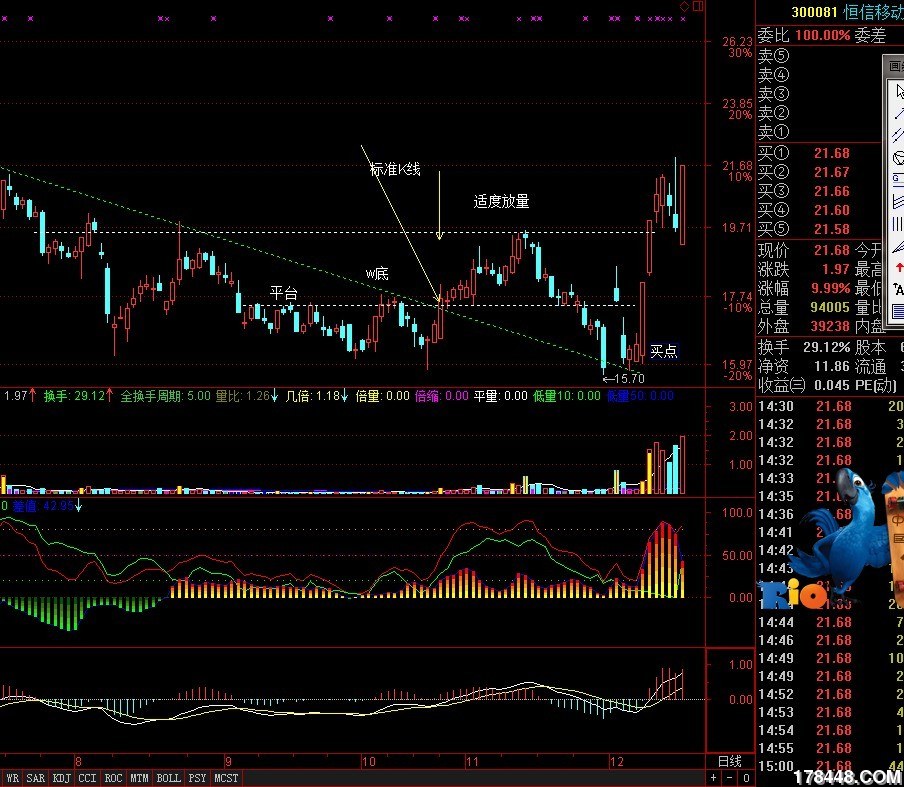
Task: Open the 日线 period selector
Action: 729,761
